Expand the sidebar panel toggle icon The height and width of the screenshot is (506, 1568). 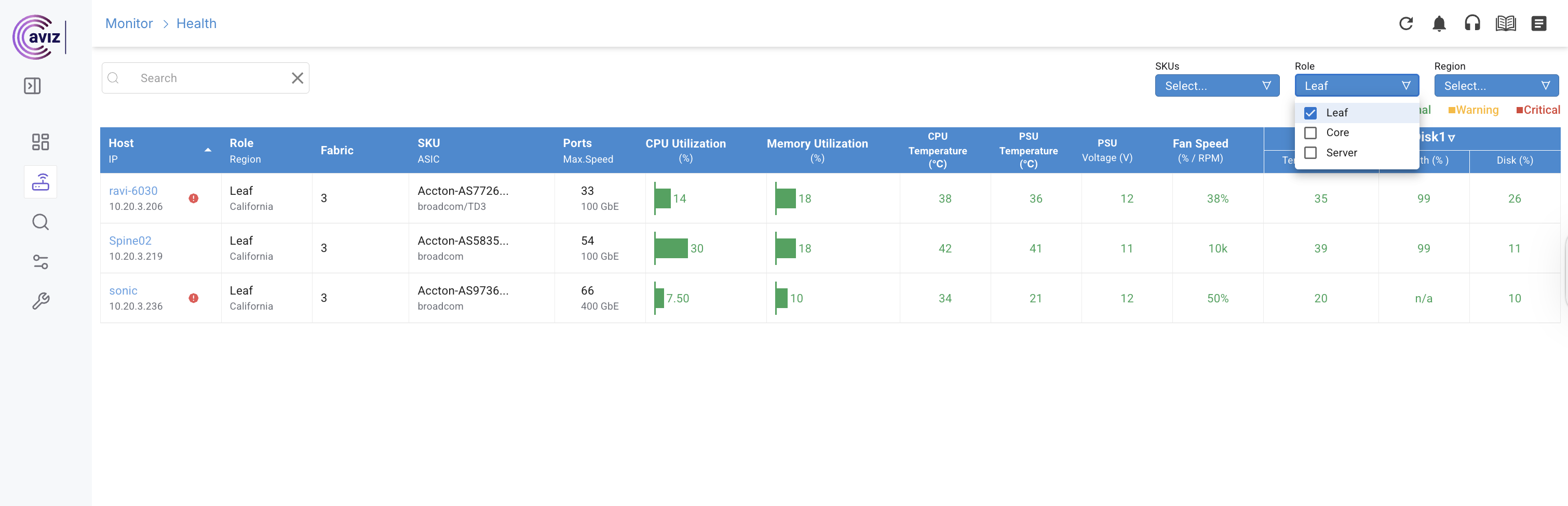point(32,86)
